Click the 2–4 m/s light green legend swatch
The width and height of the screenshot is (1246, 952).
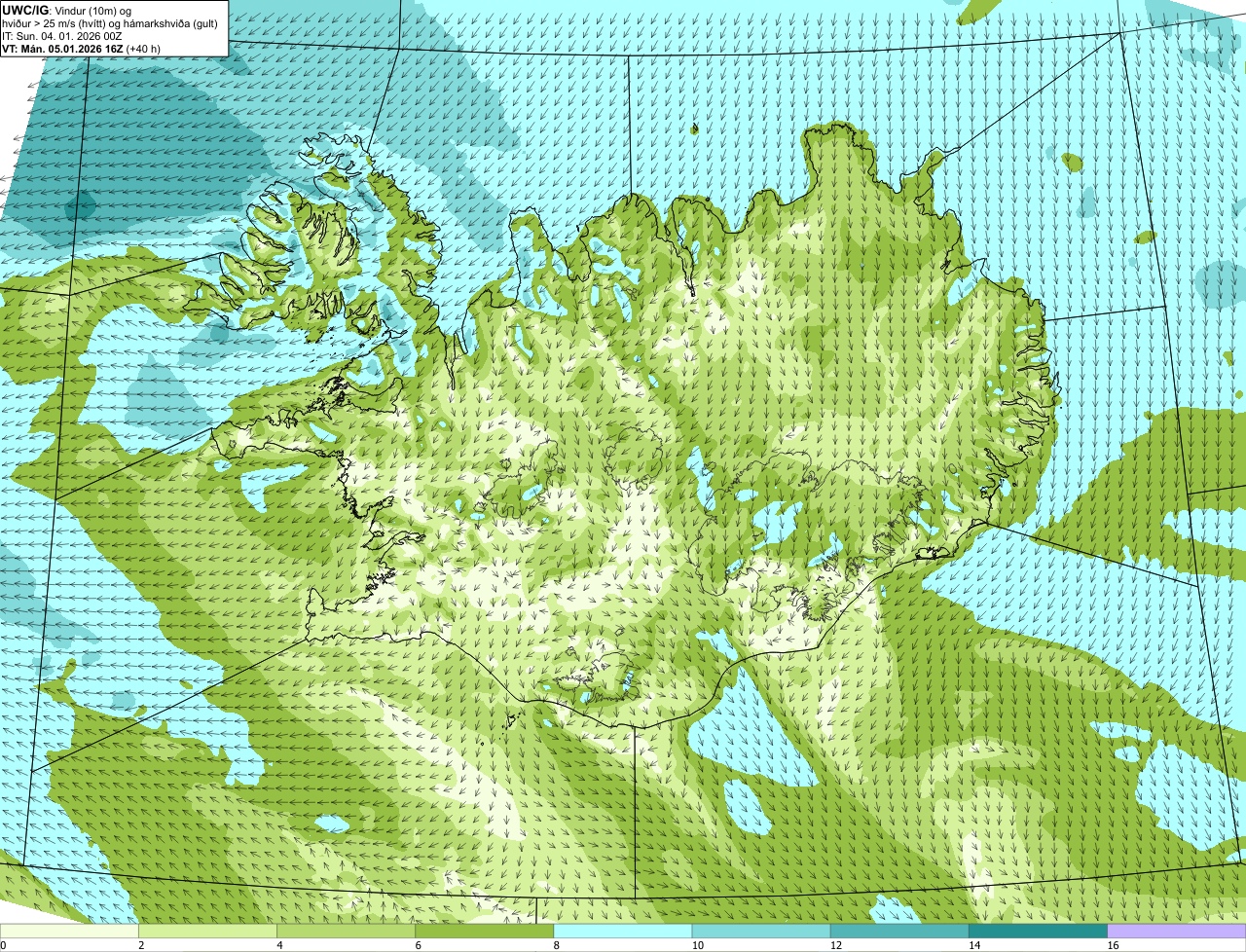click(208, 931)
